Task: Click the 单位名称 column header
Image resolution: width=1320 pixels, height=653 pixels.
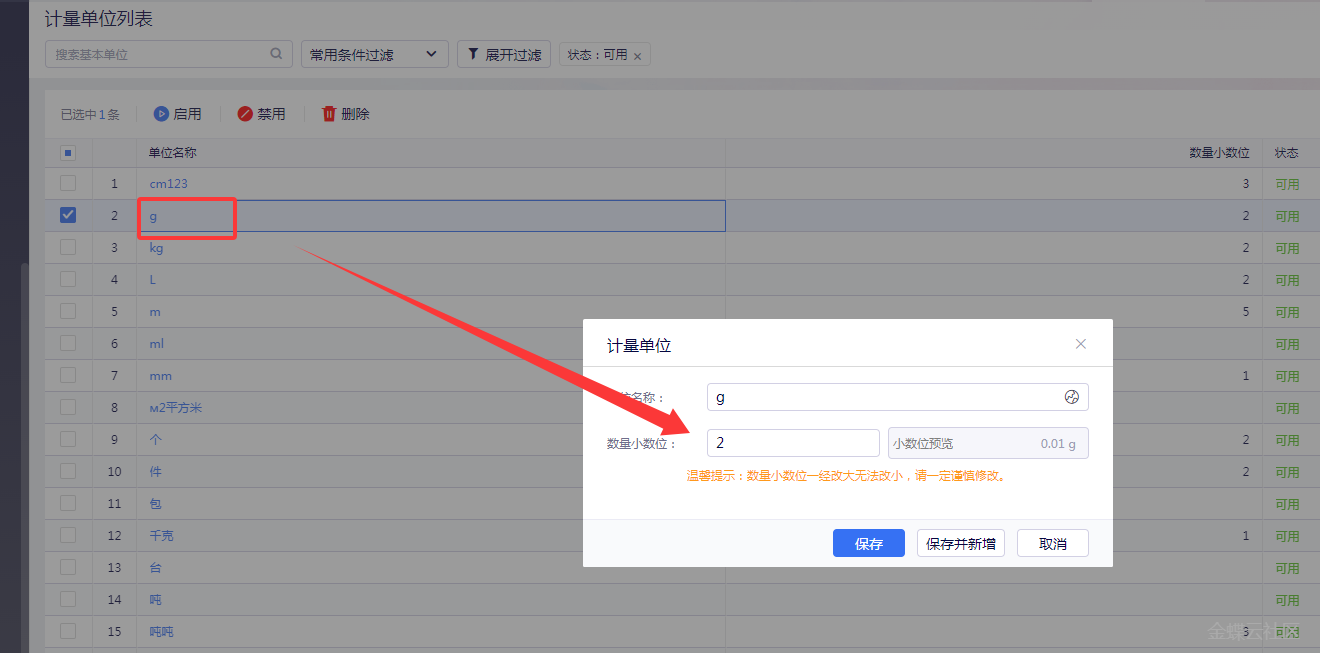Action: tap(172, 153)
